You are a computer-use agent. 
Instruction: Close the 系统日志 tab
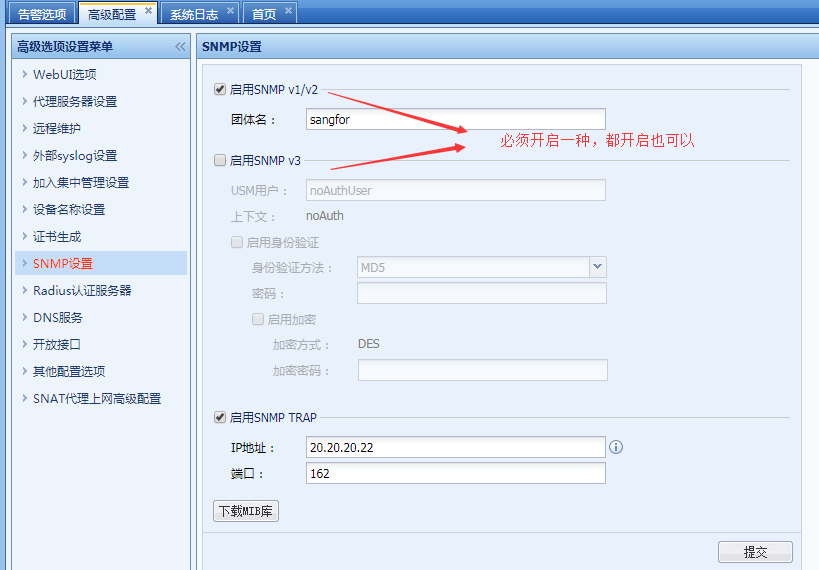tap(230, 10)
